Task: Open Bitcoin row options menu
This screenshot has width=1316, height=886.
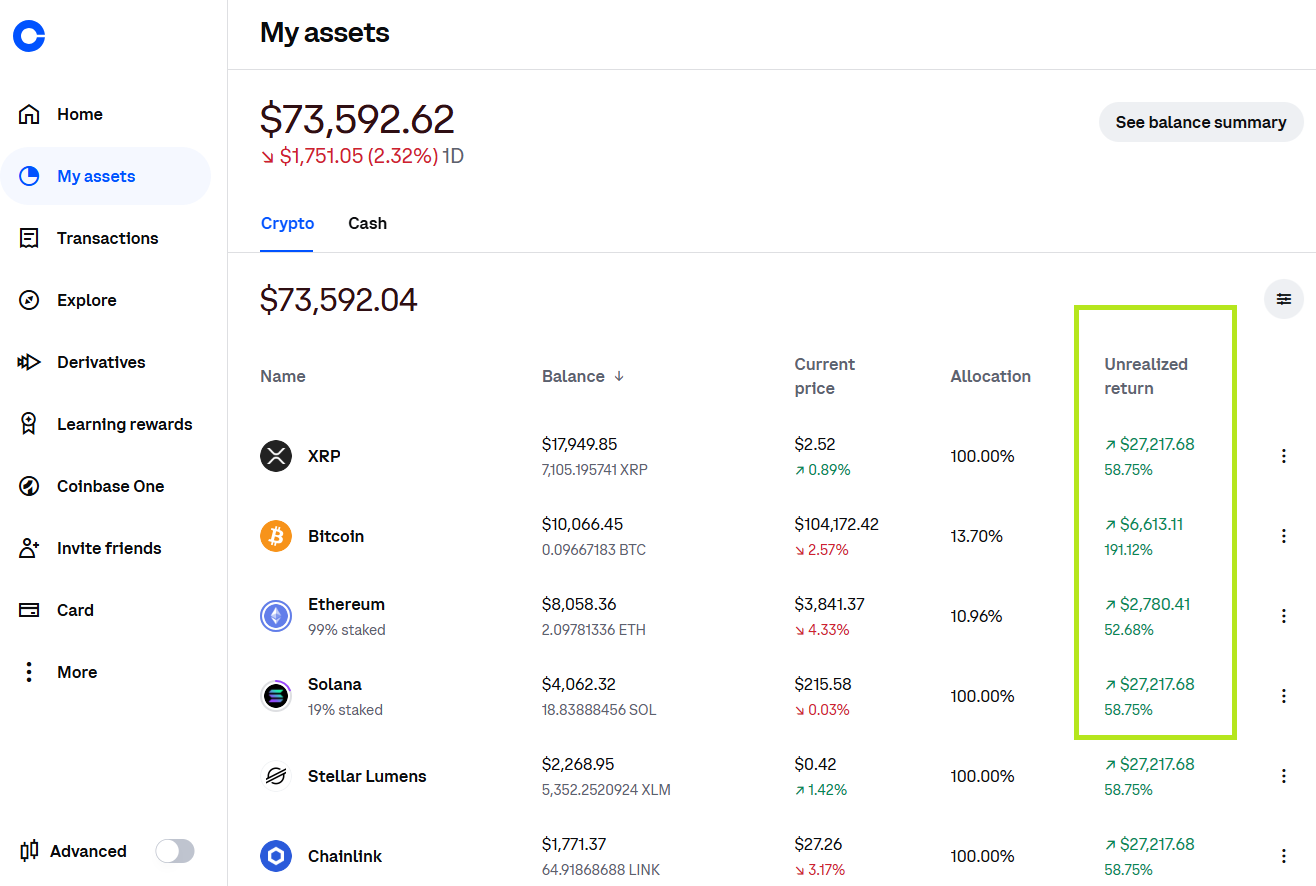Action: coord(1284,536)
